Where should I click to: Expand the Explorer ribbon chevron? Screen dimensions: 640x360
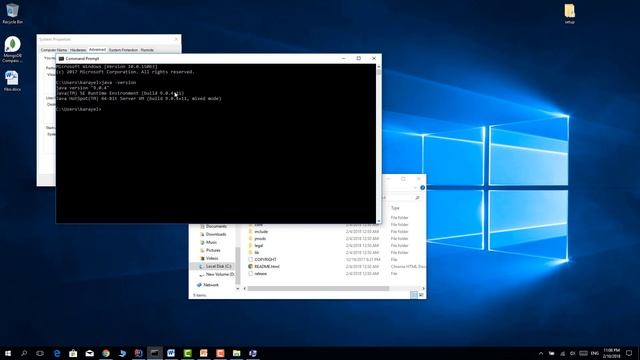tap(416, 188)
